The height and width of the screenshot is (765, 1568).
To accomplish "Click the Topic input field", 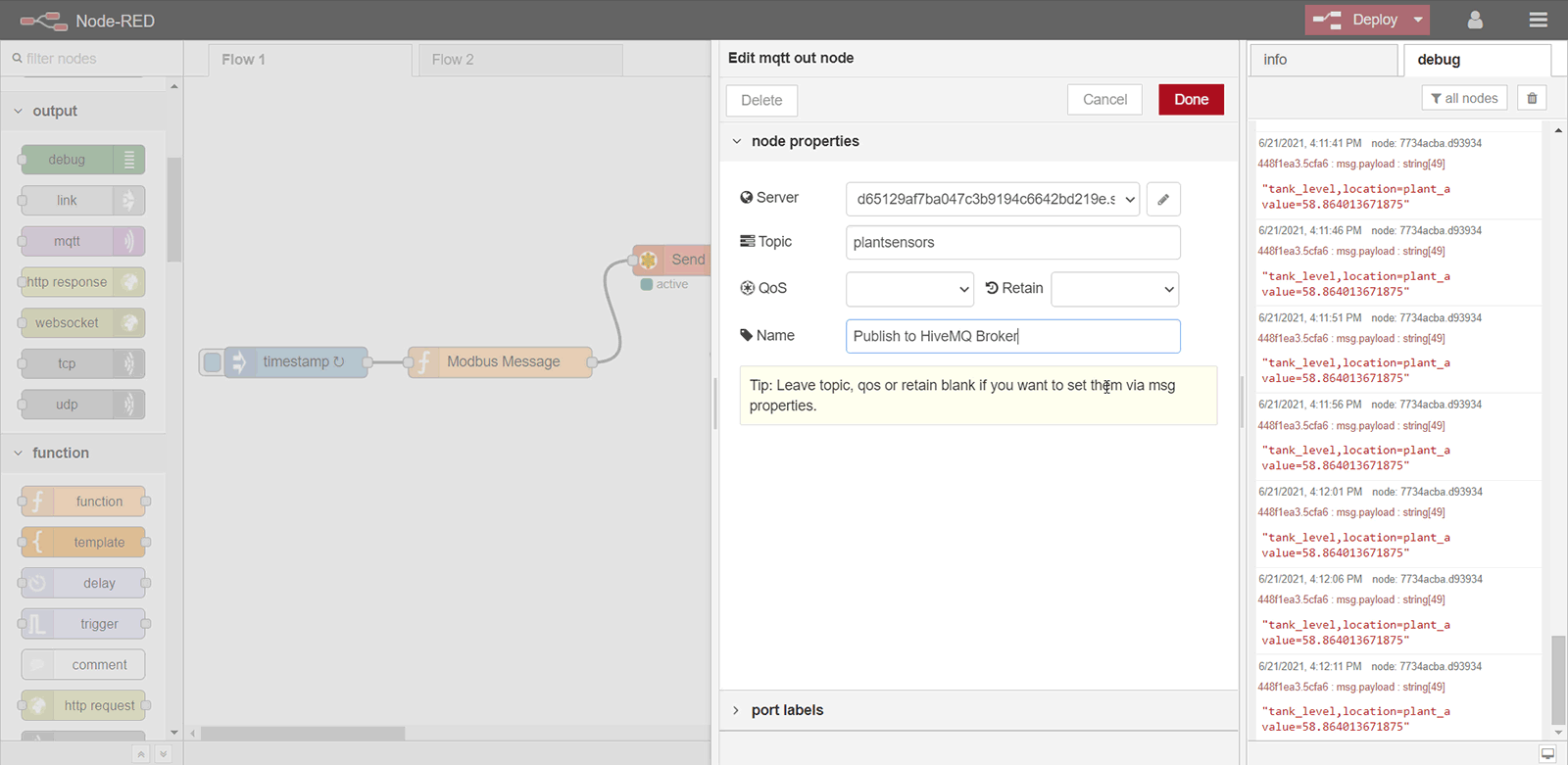I will click(x=1013, y=243).
